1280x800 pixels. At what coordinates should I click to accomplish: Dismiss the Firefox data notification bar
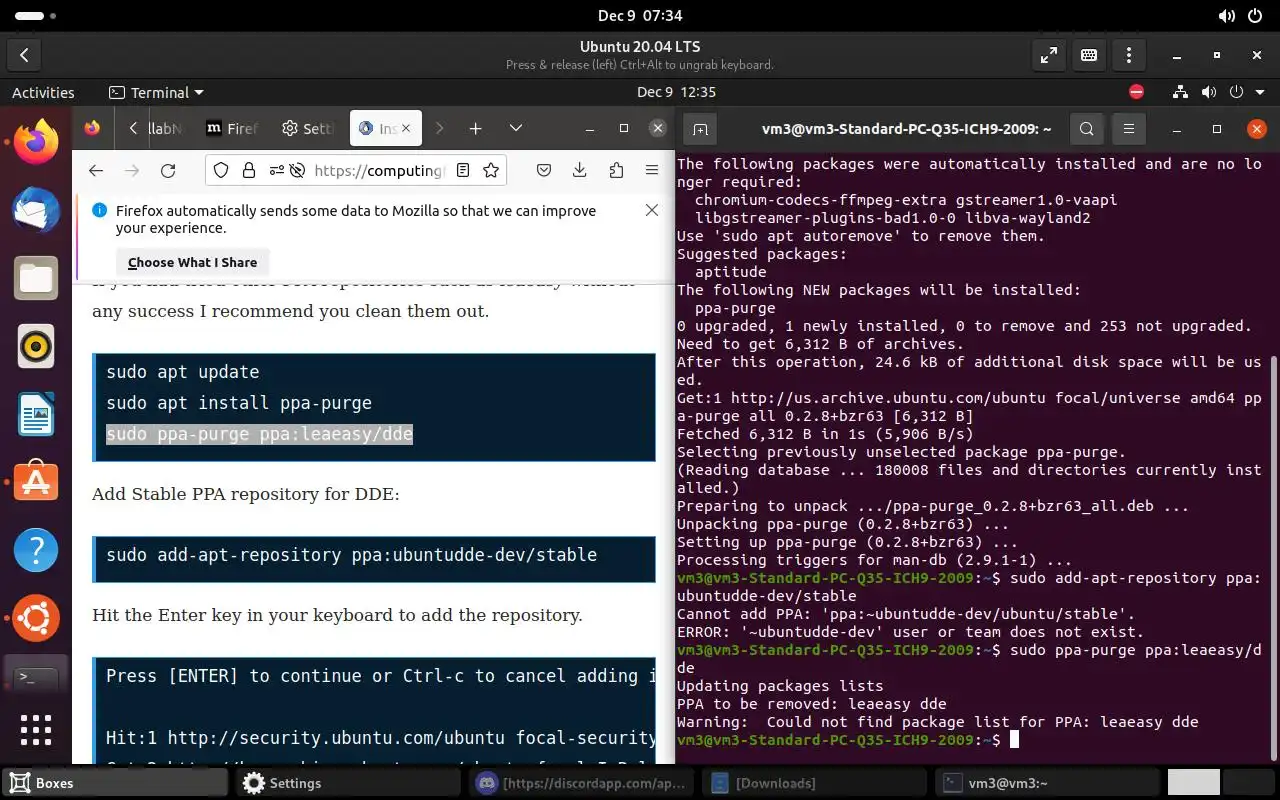652,210
